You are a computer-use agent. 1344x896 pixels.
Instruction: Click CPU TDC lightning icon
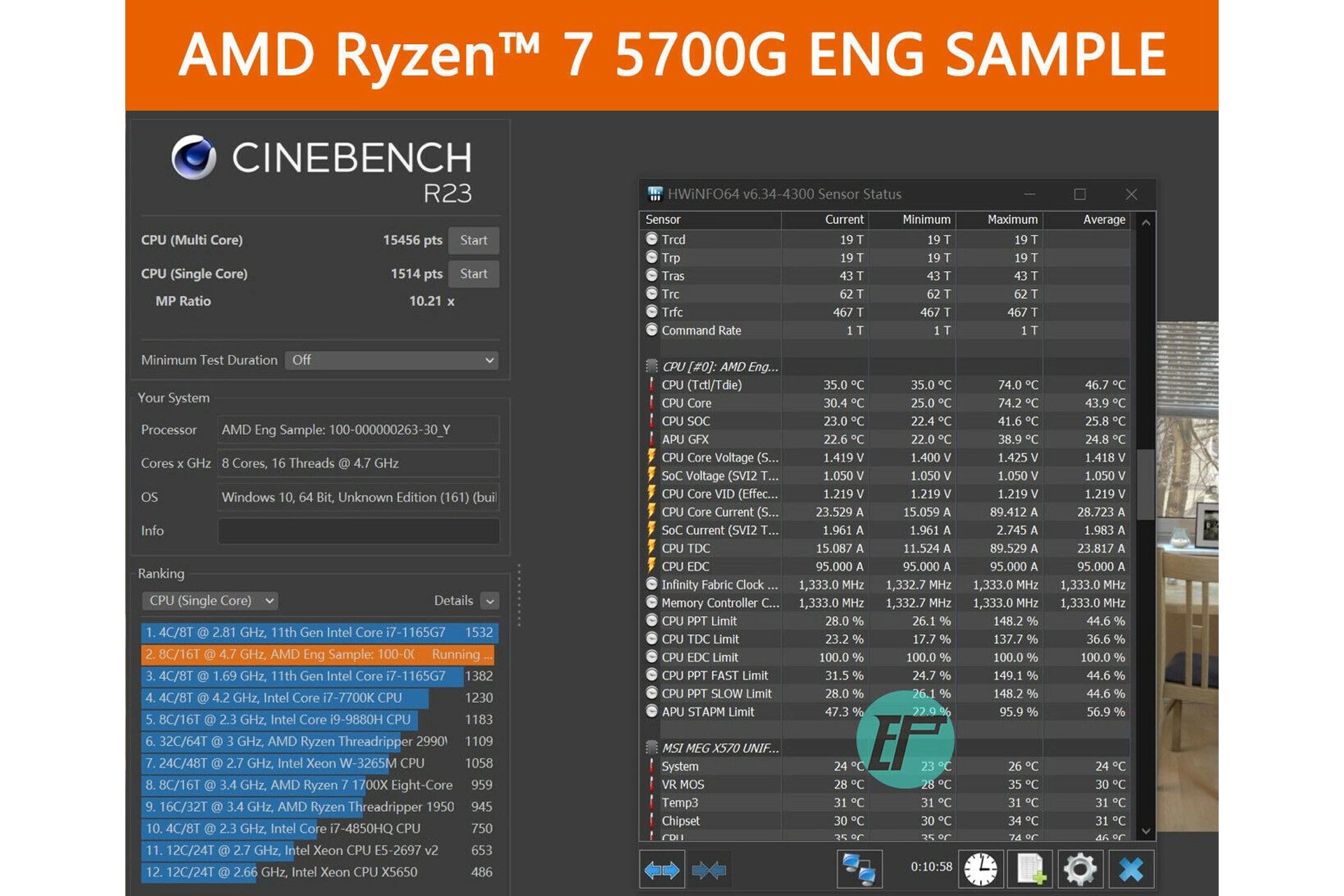652,548
